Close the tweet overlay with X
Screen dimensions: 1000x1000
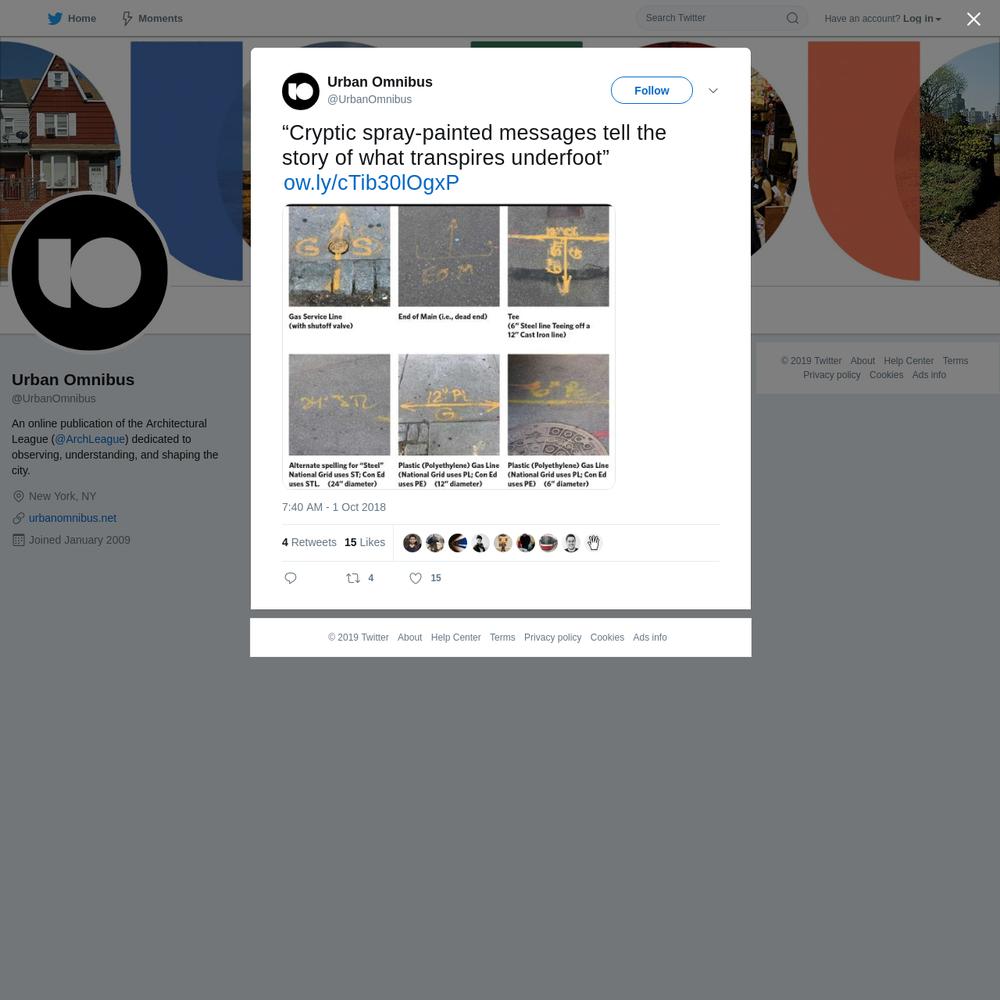(x=973, y=19)
